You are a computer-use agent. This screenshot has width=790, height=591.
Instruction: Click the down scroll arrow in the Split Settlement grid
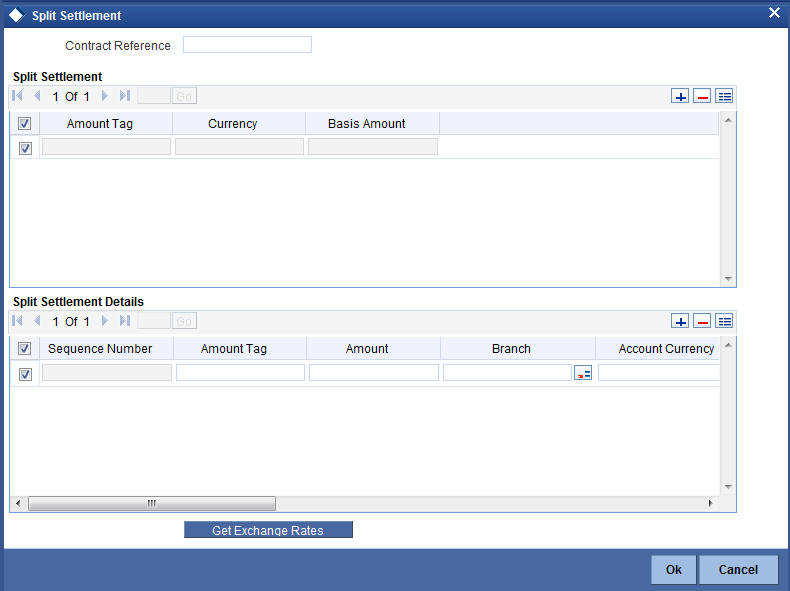pos(728,279)
